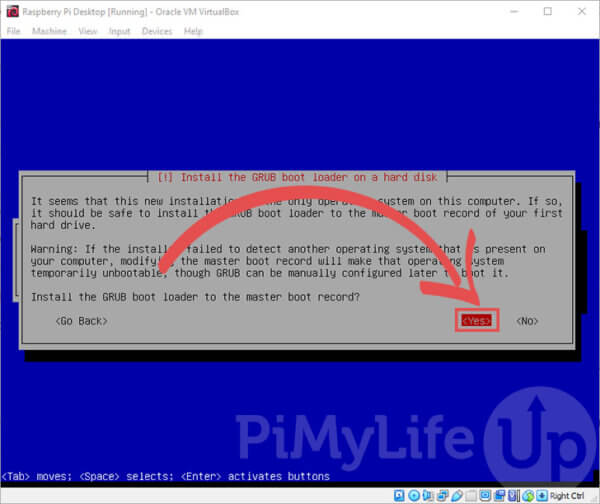Click the shared folders status icon
Screen dimensions: 600x504
click(471, 496)
